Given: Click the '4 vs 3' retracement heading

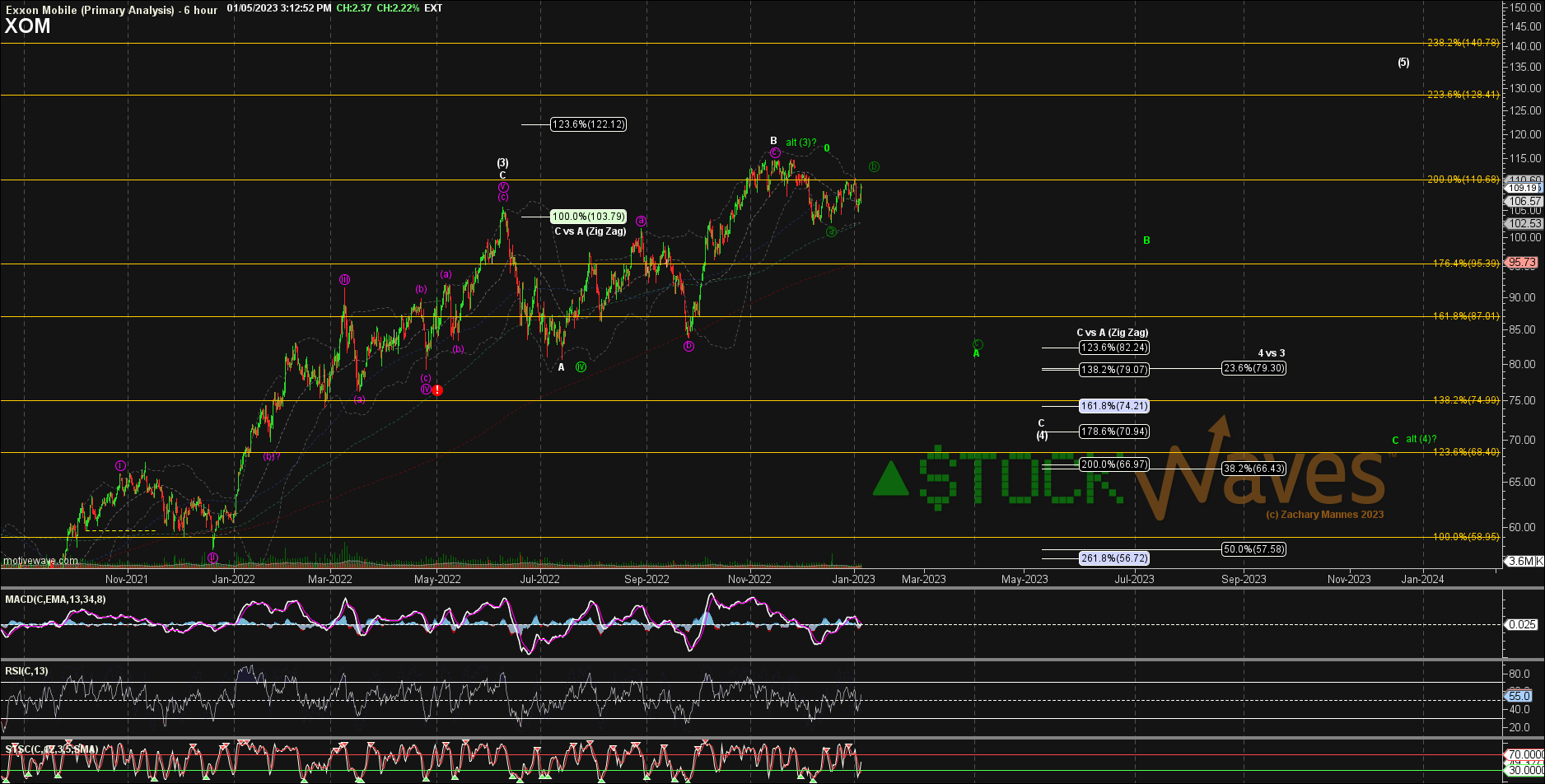Looking at the screenshot, I should pos(1271,353).
